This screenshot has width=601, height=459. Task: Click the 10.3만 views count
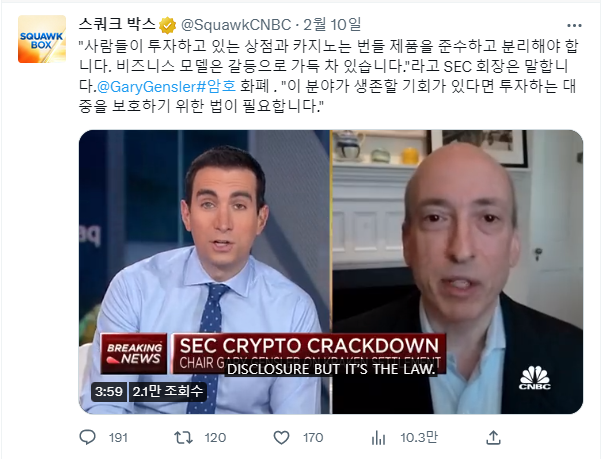point(419,437)
